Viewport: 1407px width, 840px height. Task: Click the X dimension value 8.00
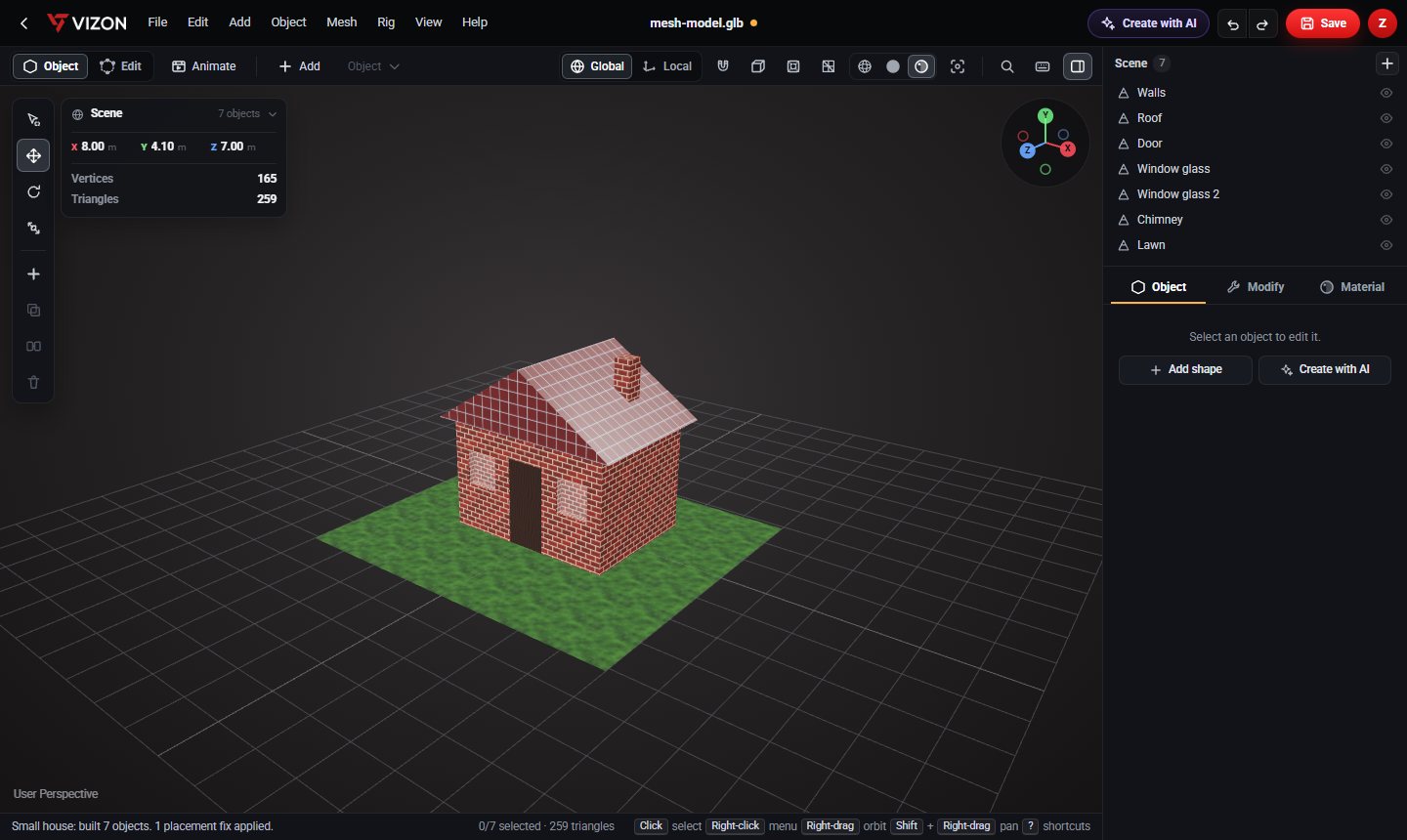tap(93, 147)
